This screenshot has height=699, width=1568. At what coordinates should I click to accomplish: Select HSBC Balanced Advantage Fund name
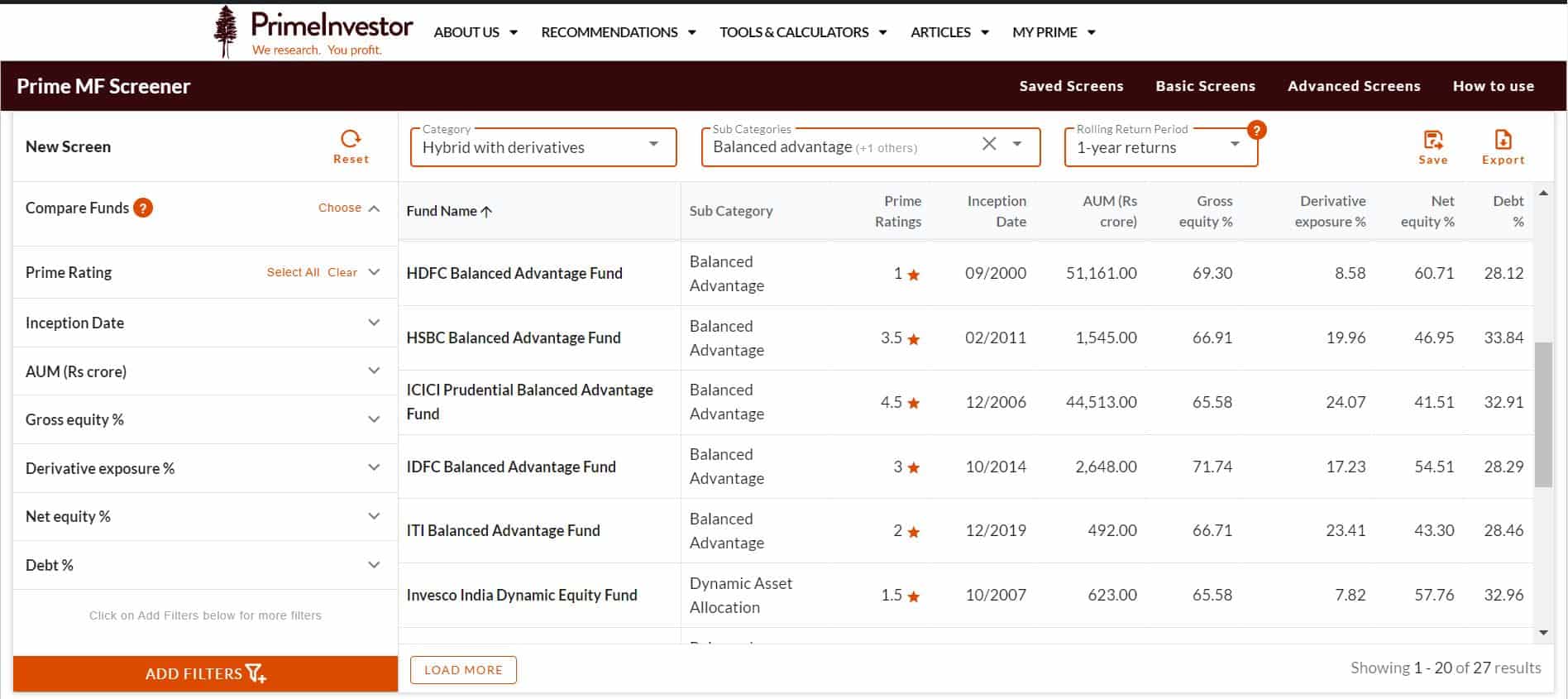[x=514, y=338]
